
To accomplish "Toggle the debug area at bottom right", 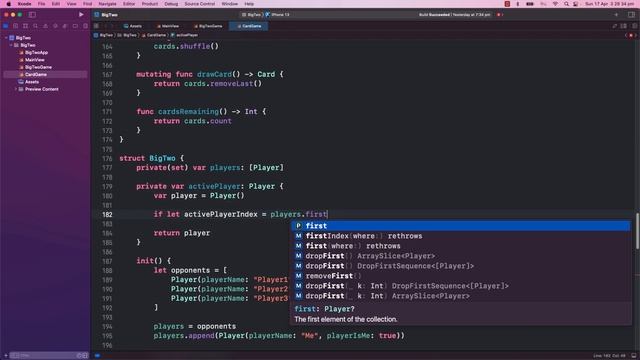I will (x=634, y=356).
